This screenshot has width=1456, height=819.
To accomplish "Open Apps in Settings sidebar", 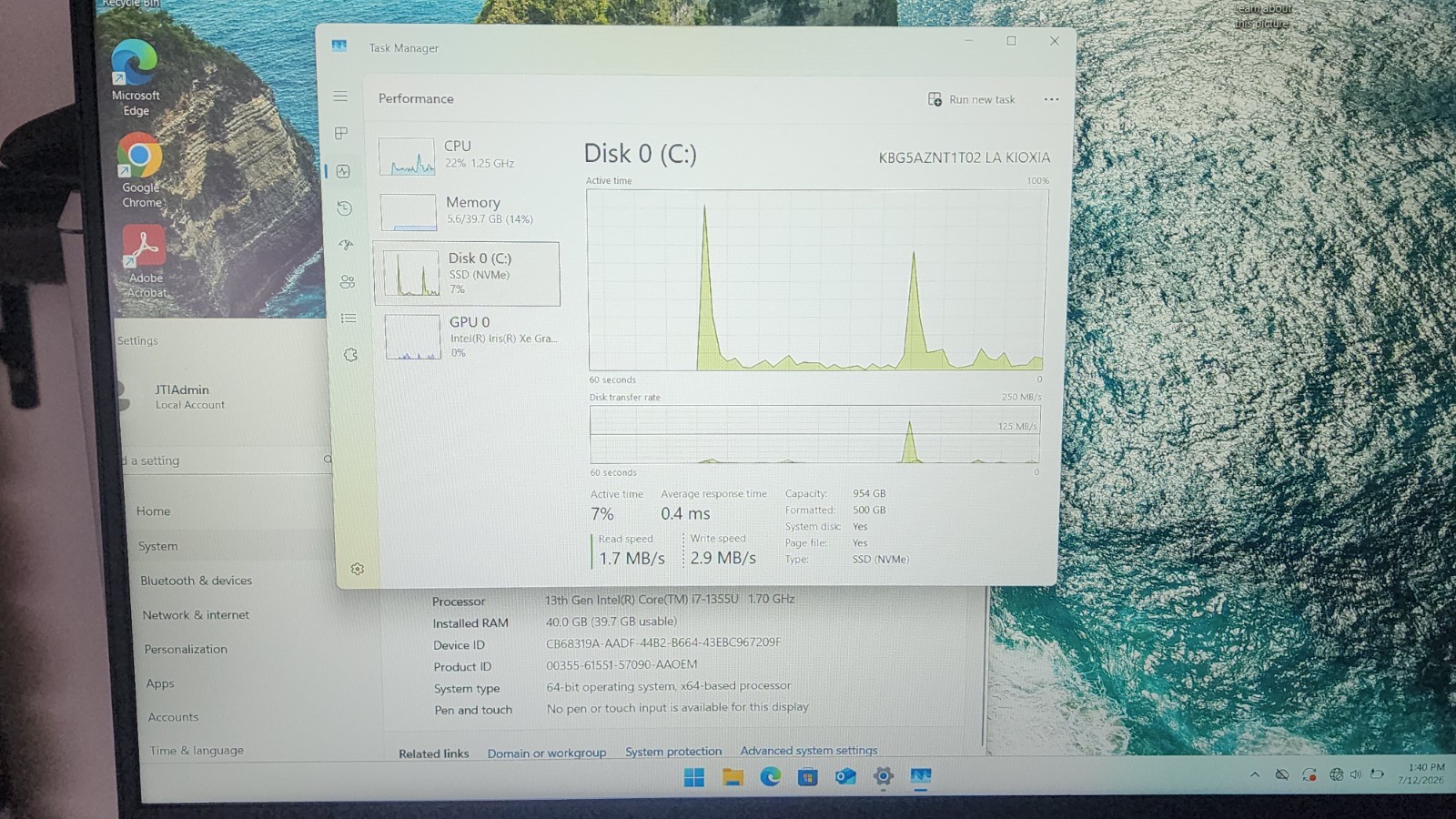I will tap(160, 683).
